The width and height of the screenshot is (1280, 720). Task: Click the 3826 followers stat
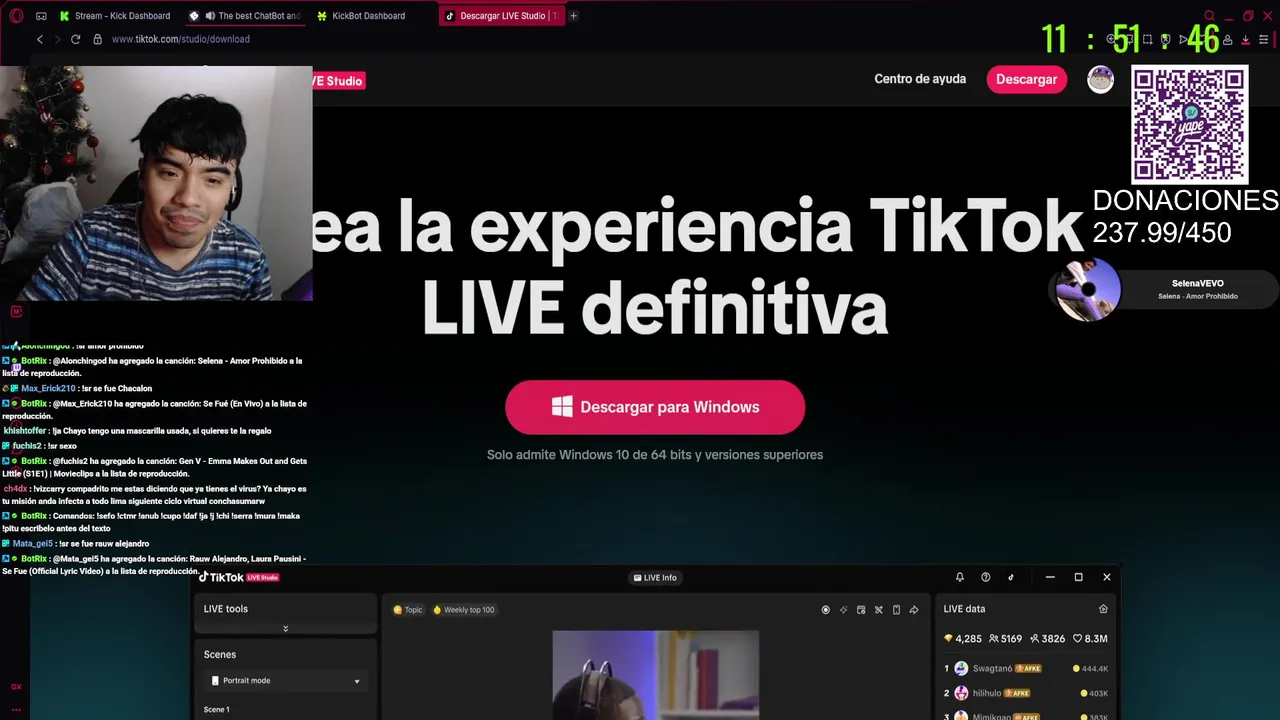1048,639
